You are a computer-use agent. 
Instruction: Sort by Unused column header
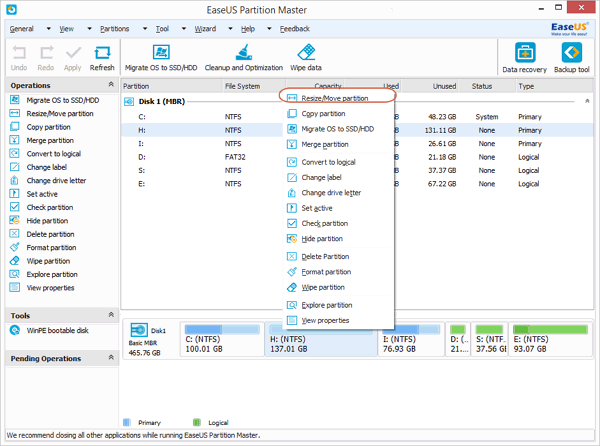[430, 86]
